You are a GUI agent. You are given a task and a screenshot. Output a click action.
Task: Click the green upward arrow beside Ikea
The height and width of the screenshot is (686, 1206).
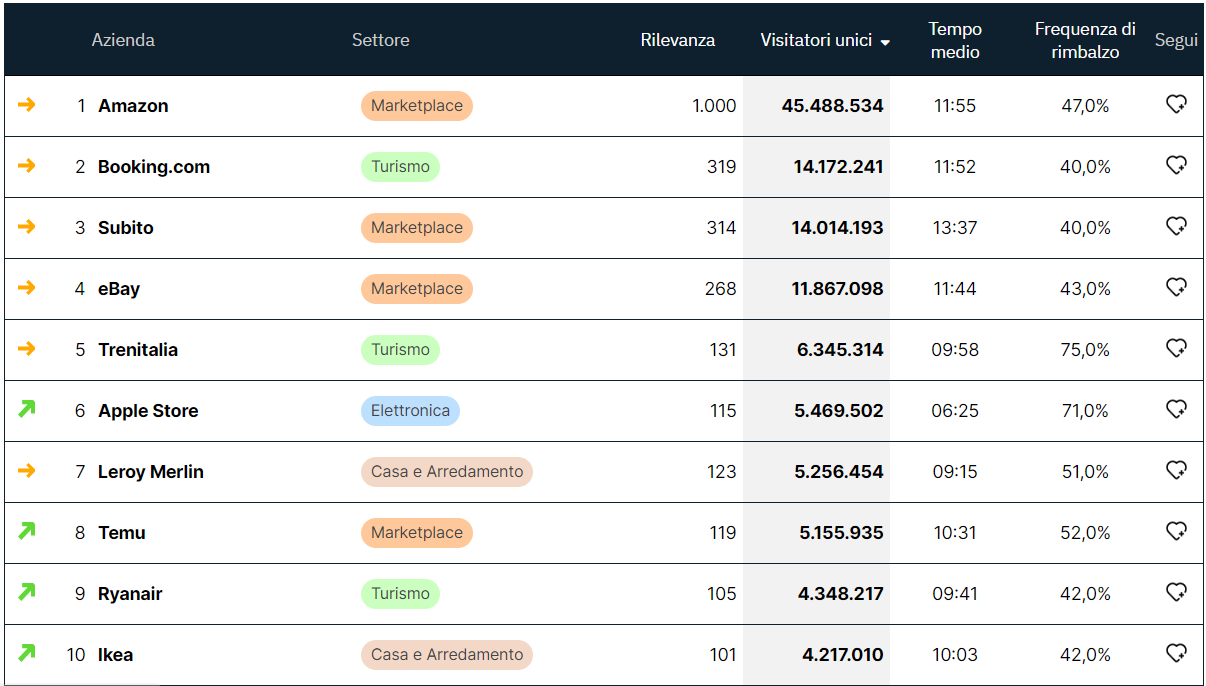(x=27, y=652)
